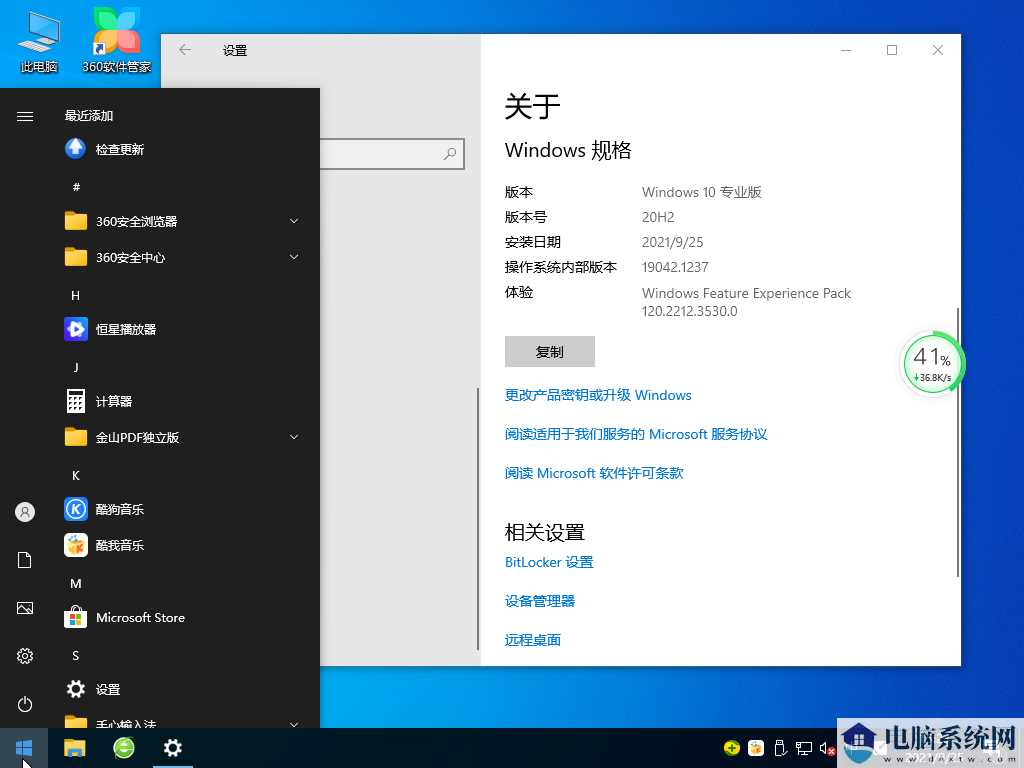Click the 复制 copy button
Image resolution: width=1024 pixels, height=768 pixels.
[550, 351]
